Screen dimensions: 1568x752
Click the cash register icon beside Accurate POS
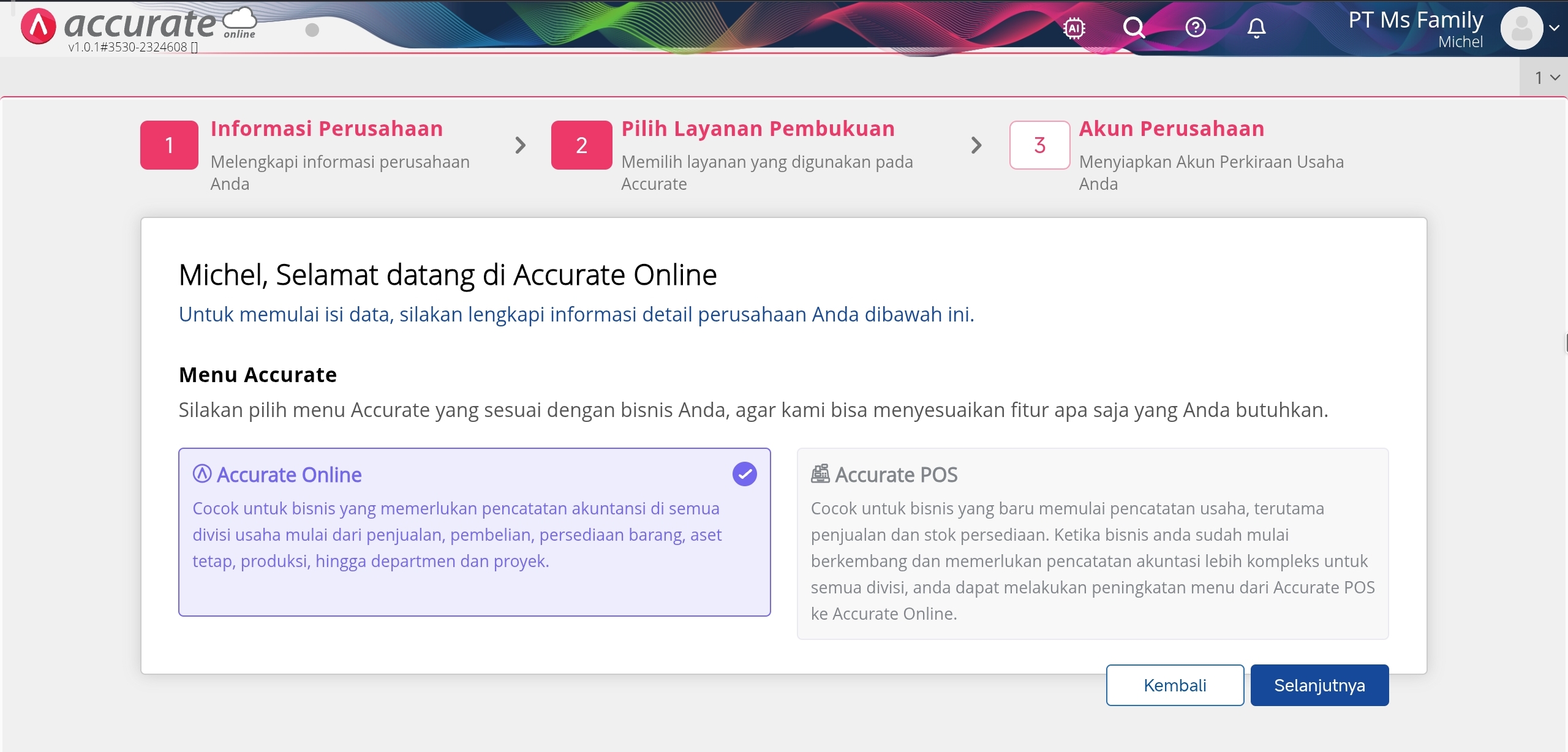[x=820, y=474]
